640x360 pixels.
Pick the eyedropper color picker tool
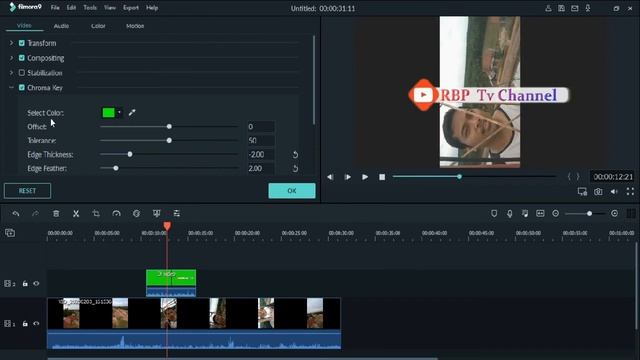pyautogui.click(x=132, y=113)
